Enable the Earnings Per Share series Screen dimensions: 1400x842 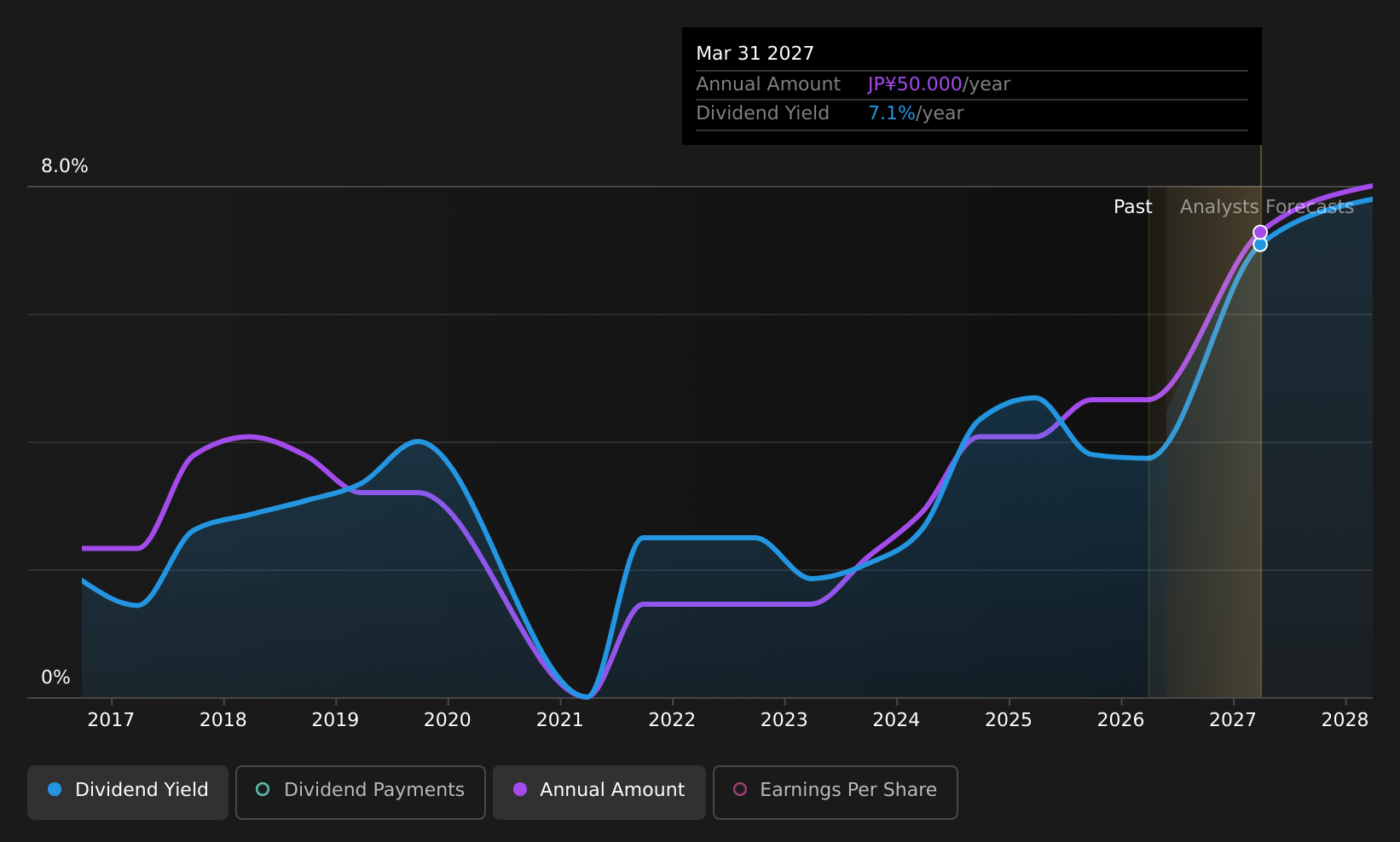coord(836,792)
